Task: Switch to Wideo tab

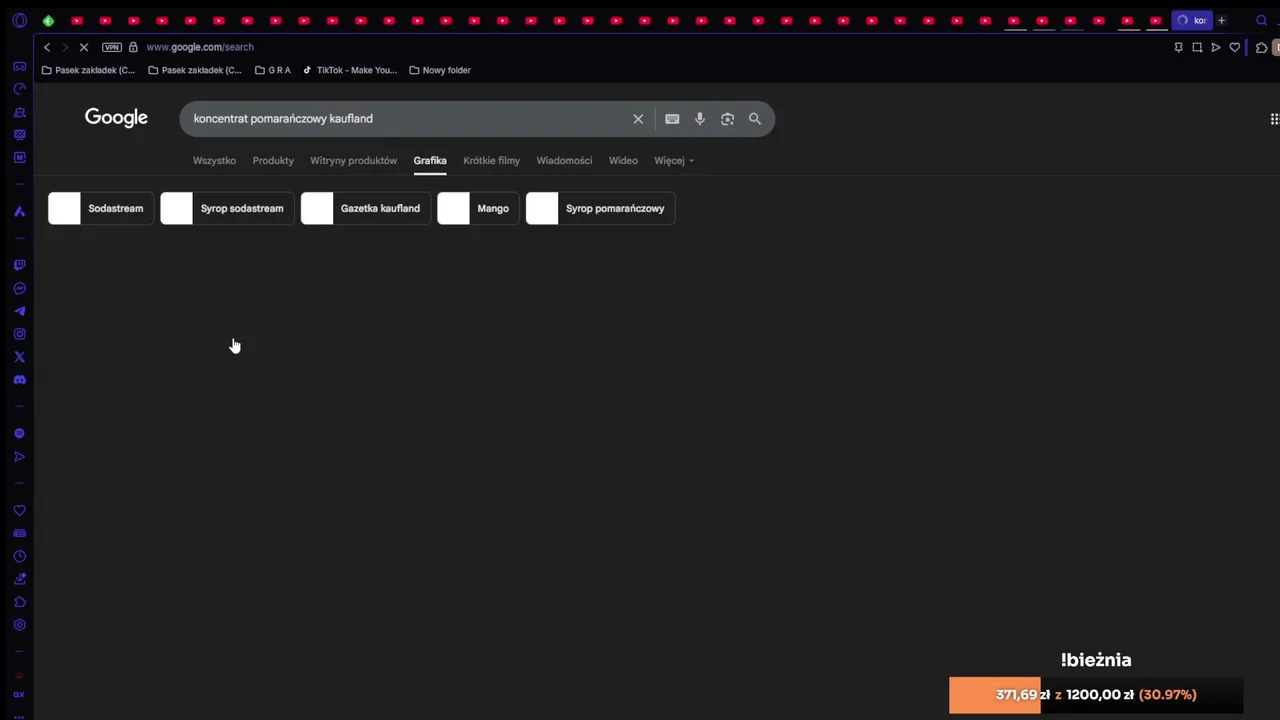Action: point(623,160)
